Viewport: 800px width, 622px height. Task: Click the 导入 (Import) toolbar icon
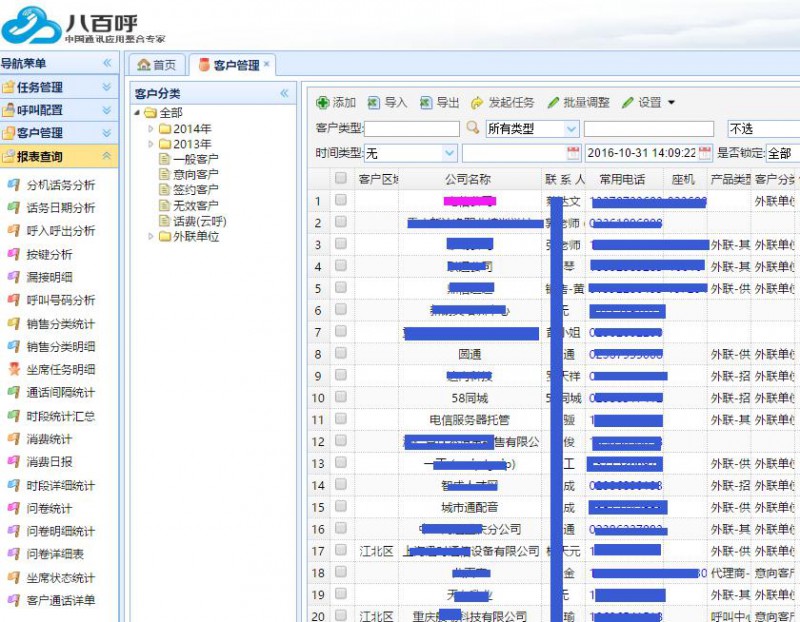(x=374, y=103)
